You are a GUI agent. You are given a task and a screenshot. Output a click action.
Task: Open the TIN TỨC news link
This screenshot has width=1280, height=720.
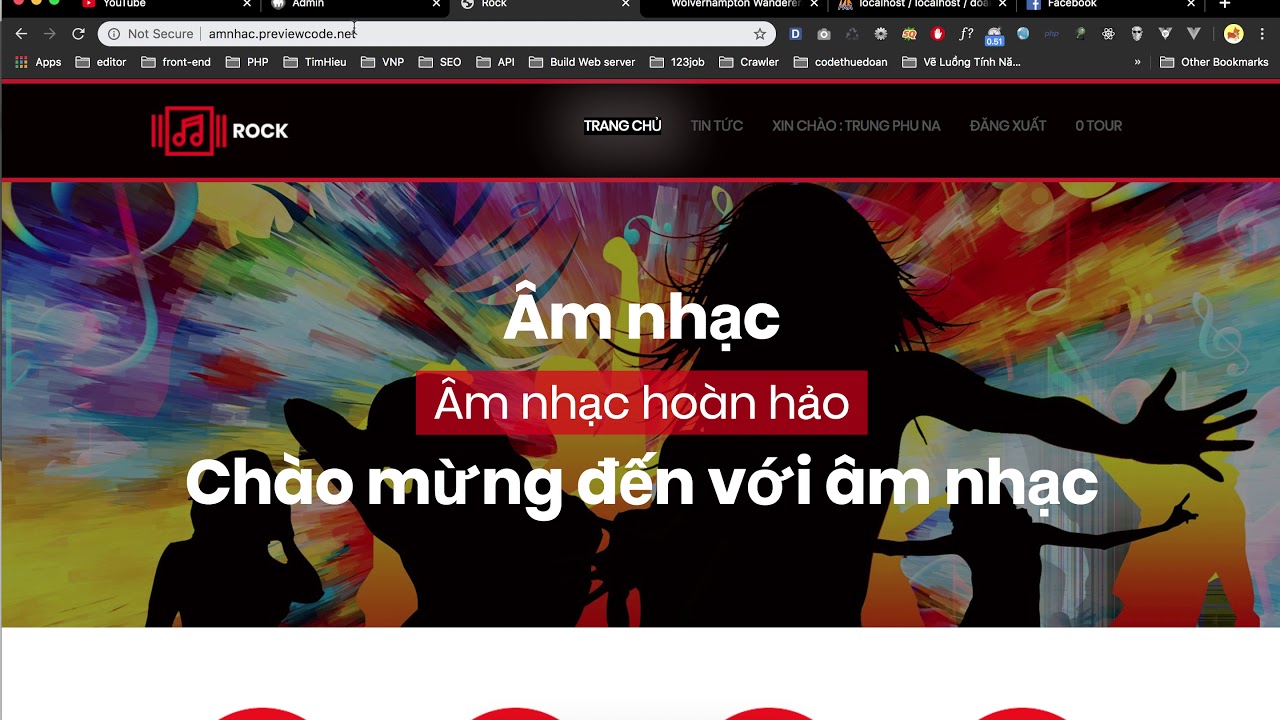click(x=716, y=126)
